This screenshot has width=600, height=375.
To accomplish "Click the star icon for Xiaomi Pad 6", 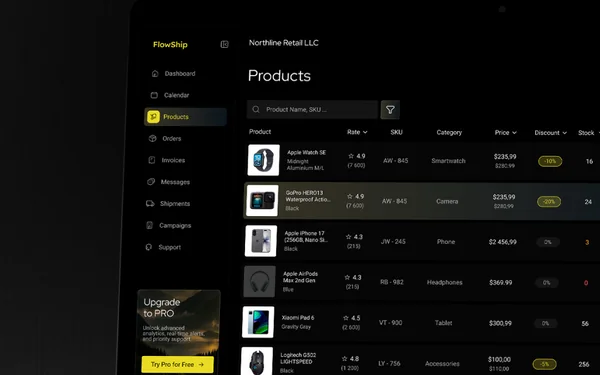I will point(346,318).
